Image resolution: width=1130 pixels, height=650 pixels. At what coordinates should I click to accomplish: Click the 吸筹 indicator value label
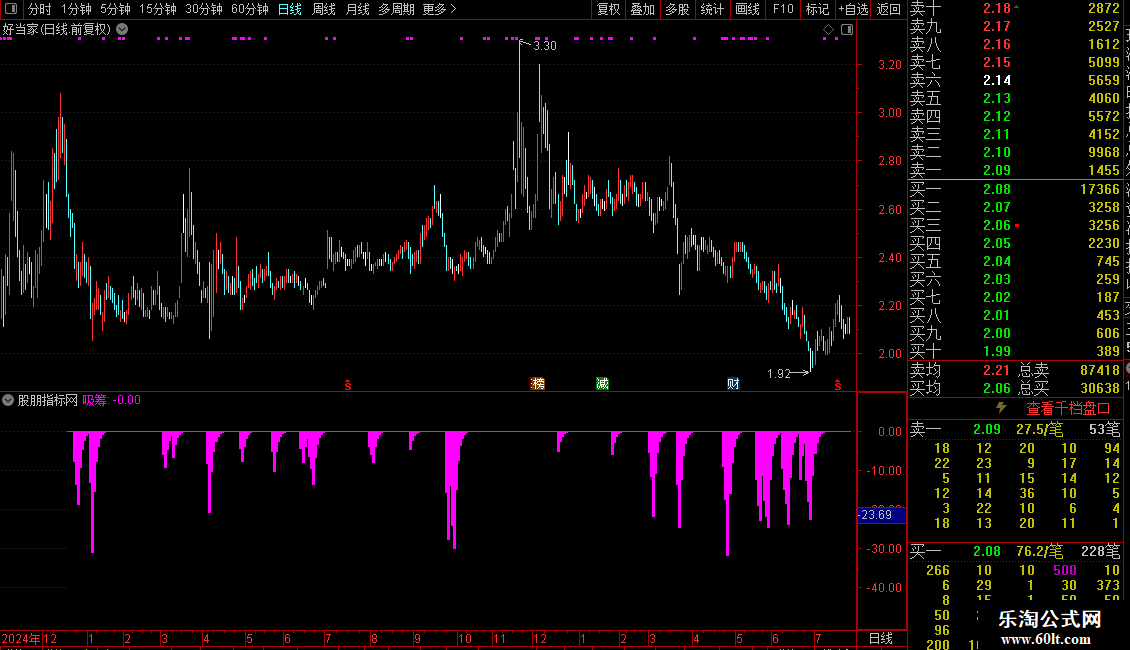[112, 400]
